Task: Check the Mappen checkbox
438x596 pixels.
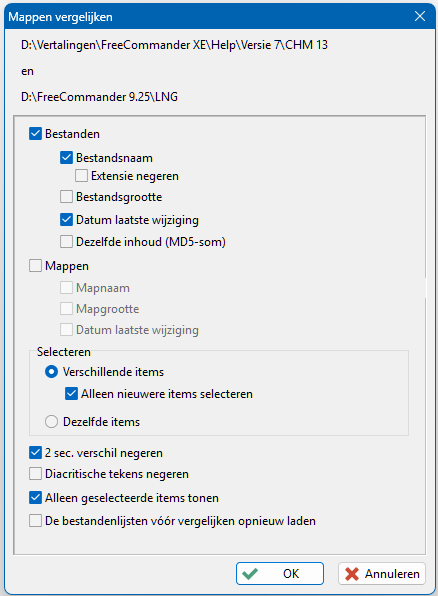Action: click(35, 266)
